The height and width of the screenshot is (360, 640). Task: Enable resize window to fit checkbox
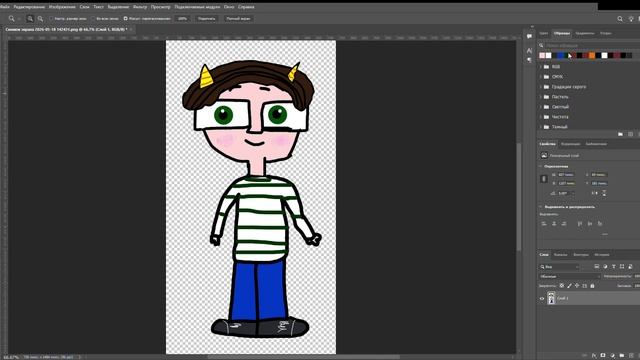(x=51, y=19)
